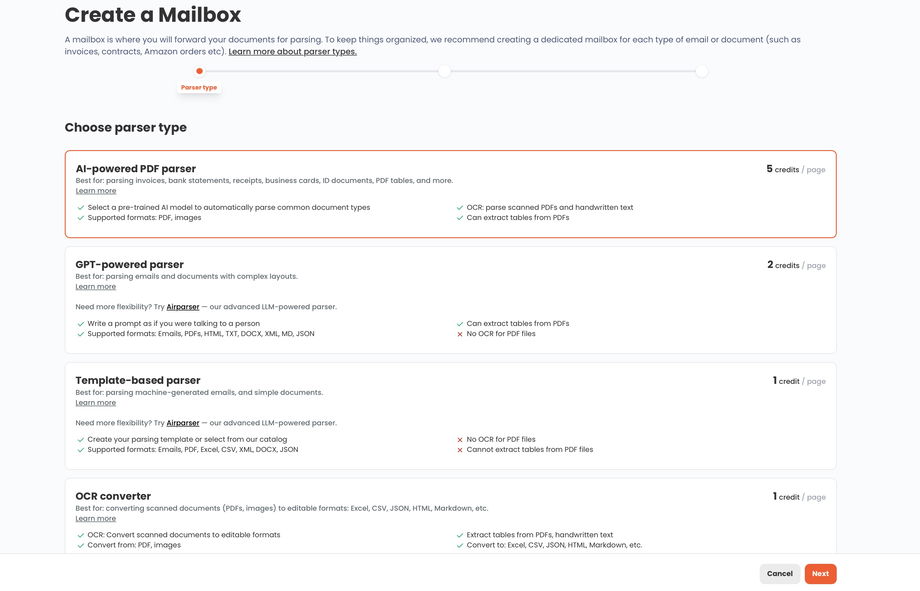Image resolution: width=920 pixels, height=591 pixels.
Task: Open Learn more under Template-based parser
Action: tap(96, 403)
